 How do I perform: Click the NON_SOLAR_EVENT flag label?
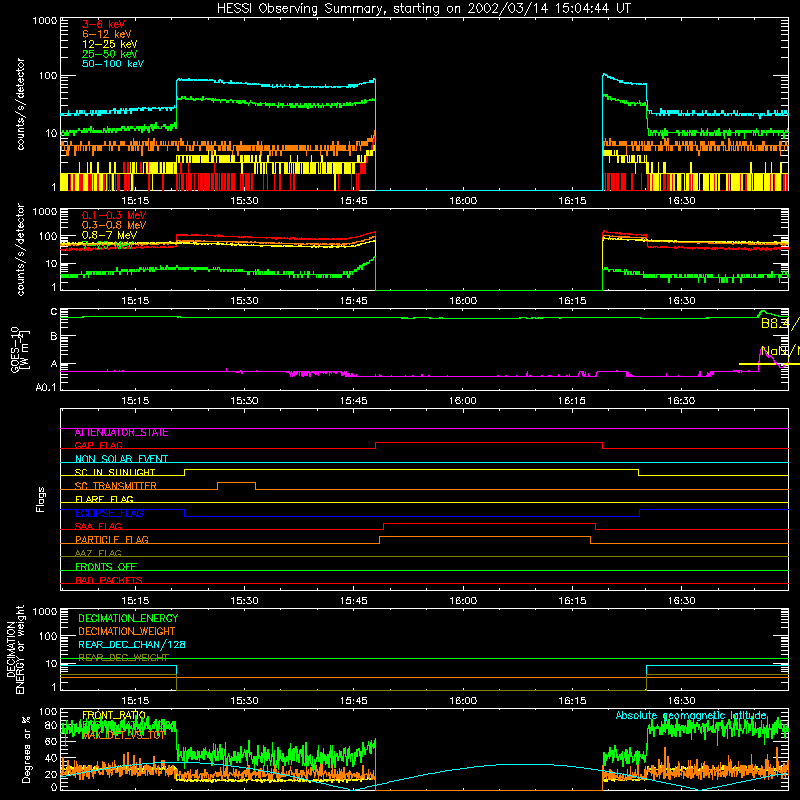click(x=121, y=459)
